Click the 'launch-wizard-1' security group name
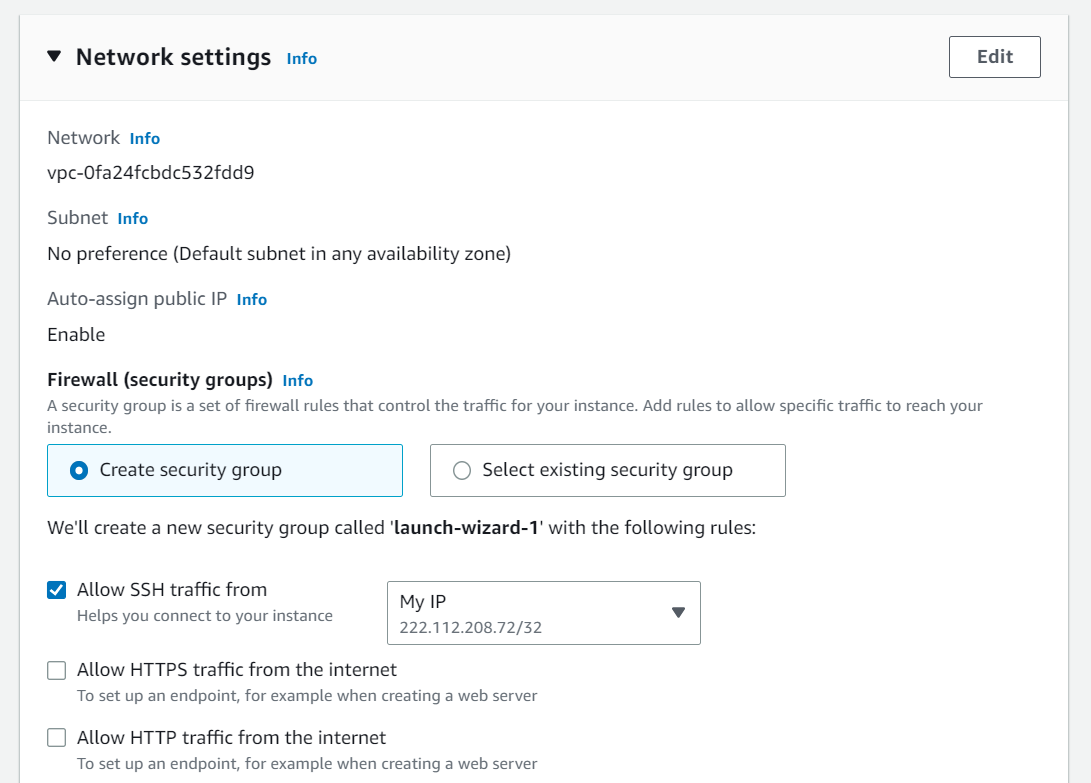This screenshot has height=783, width=1091. [466, 528]
